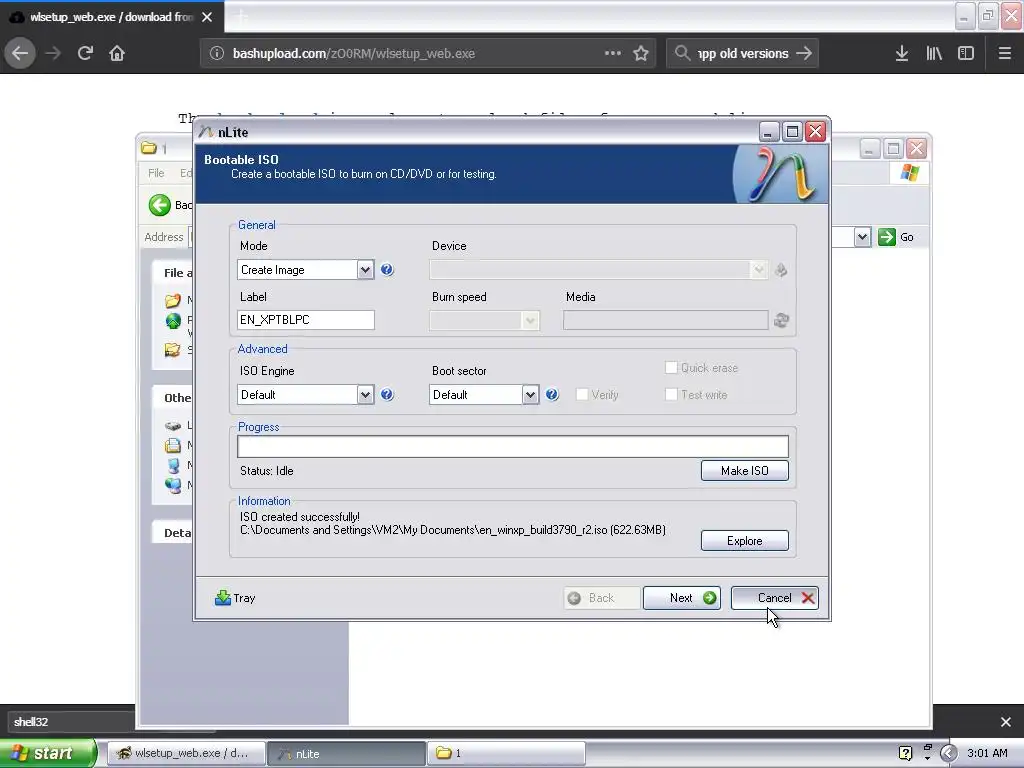Click the help icon next to Boot sector

552,394
